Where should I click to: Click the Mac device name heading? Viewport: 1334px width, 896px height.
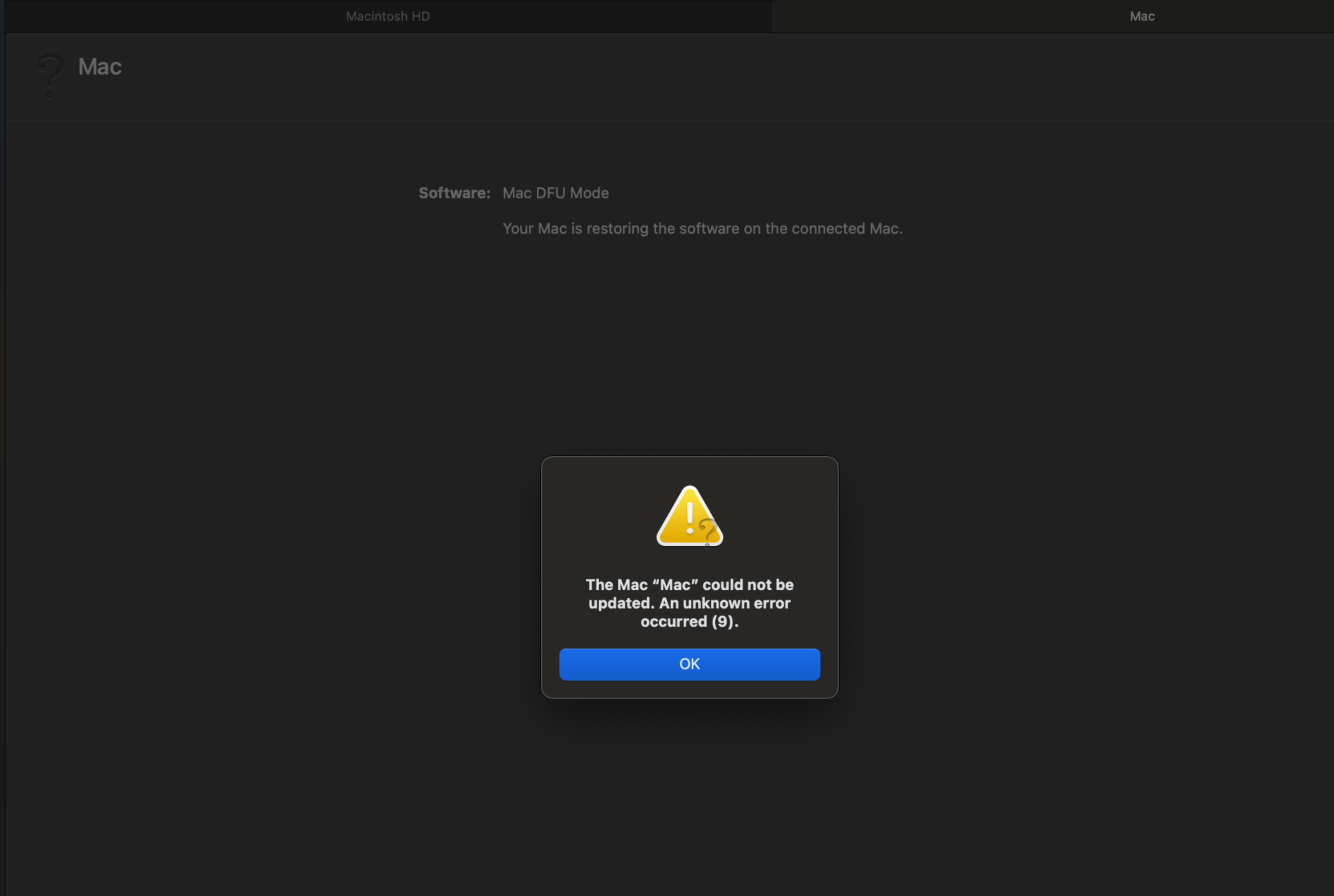click(100, 67)
